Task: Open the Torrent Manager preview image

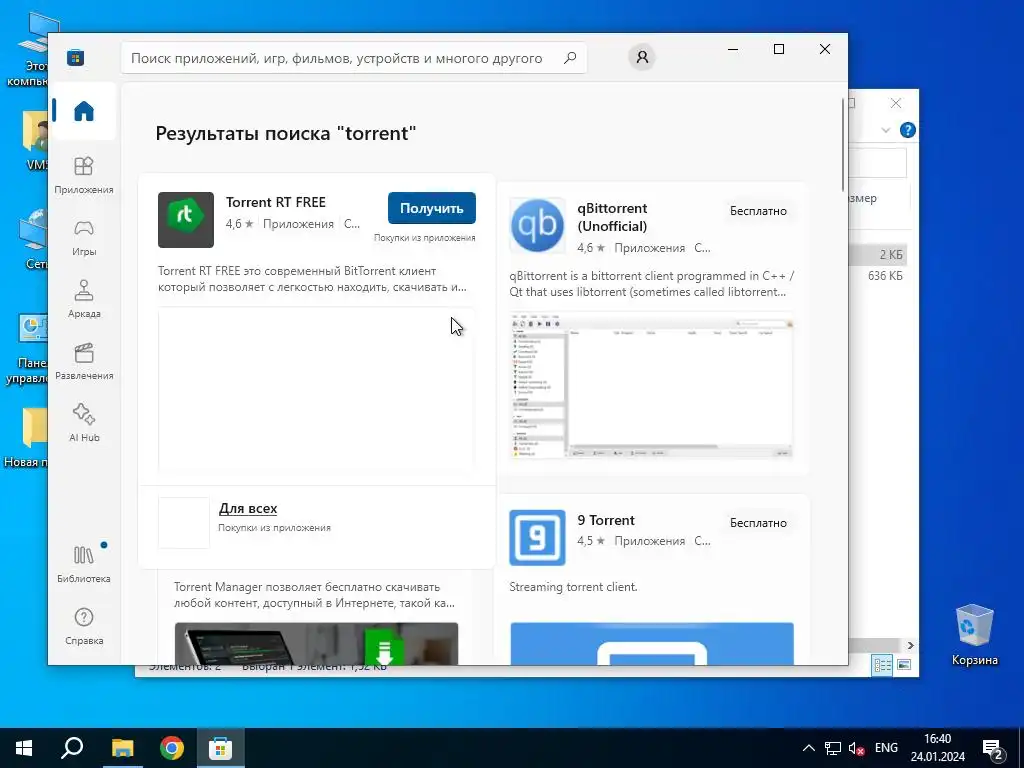Action: click(316, 644)
